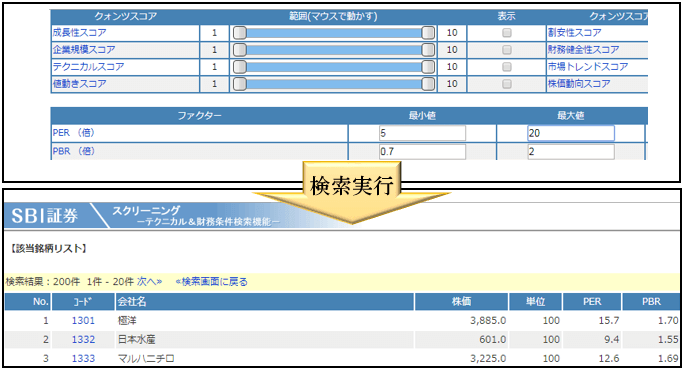Open the 割安性スコア link

click(575, 33)
